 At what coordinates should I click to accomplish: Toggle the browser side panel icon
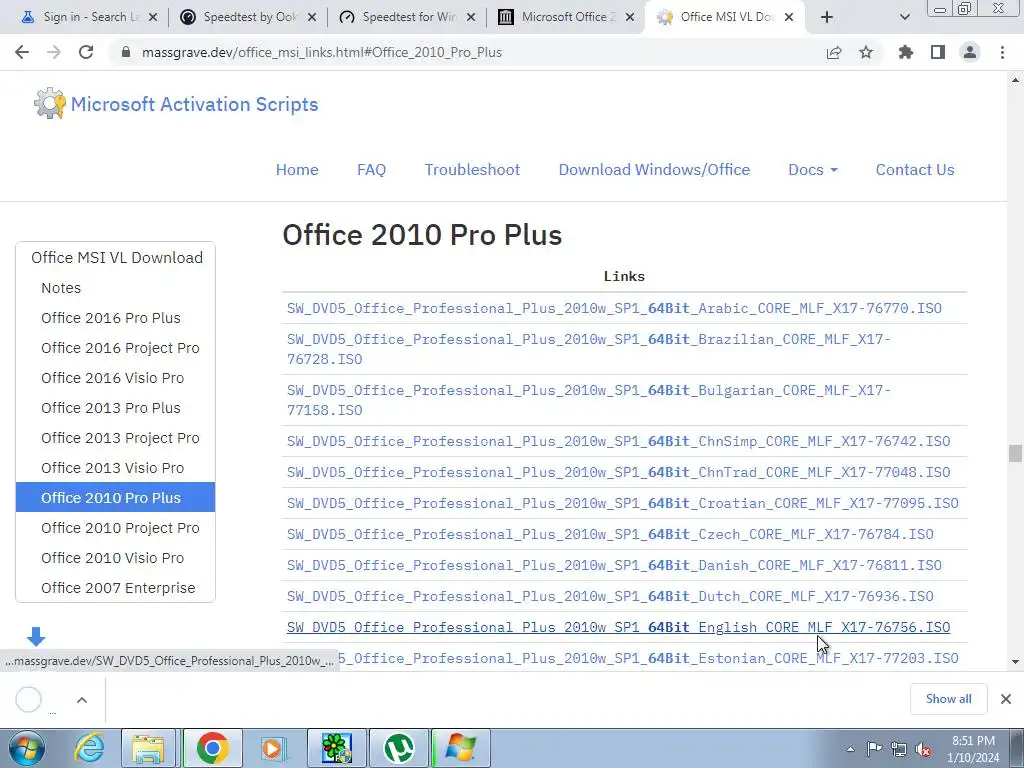(x=938, y=52)
